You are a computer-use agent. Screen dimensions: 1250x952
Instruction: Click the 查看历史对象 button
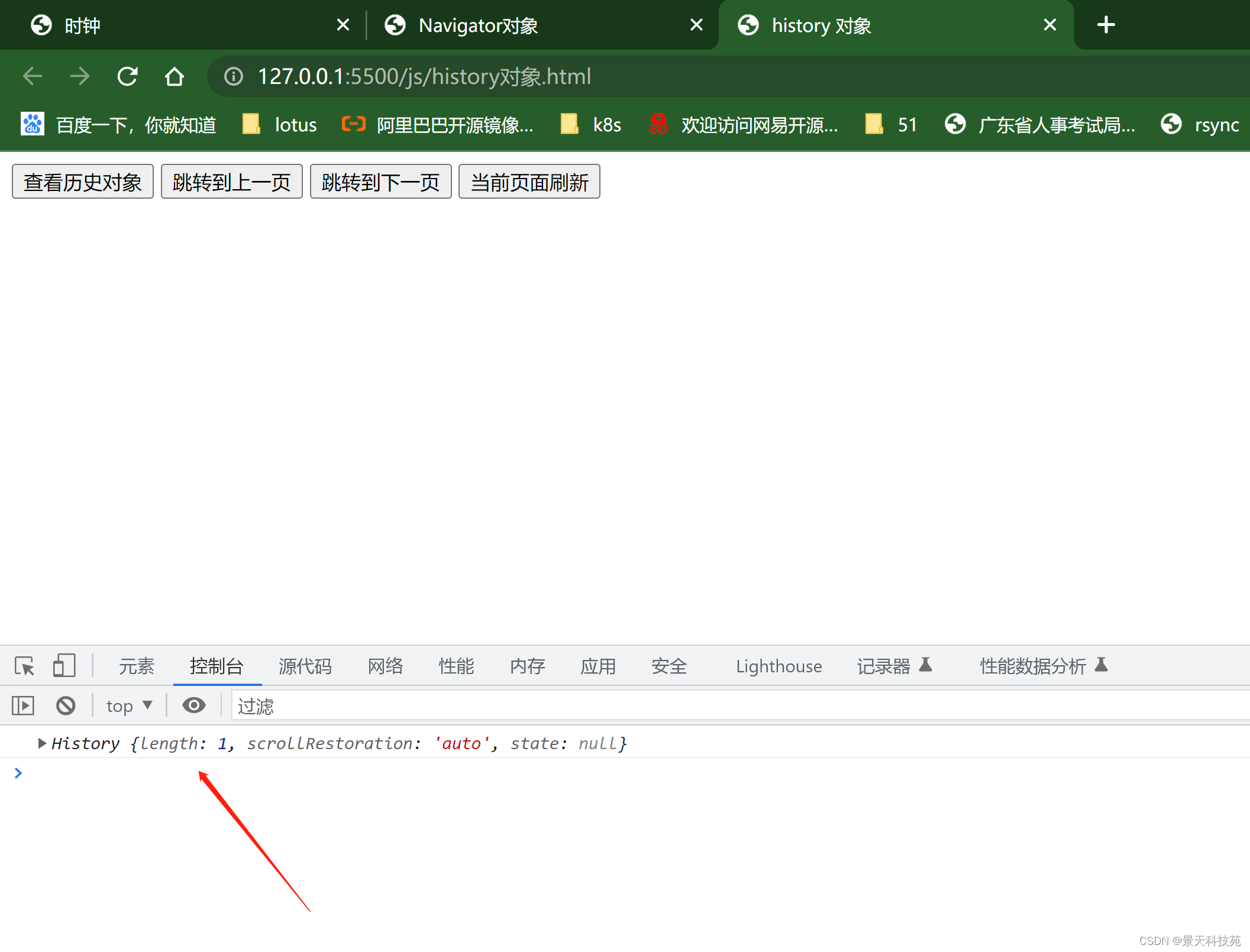(x=83, y=182)
